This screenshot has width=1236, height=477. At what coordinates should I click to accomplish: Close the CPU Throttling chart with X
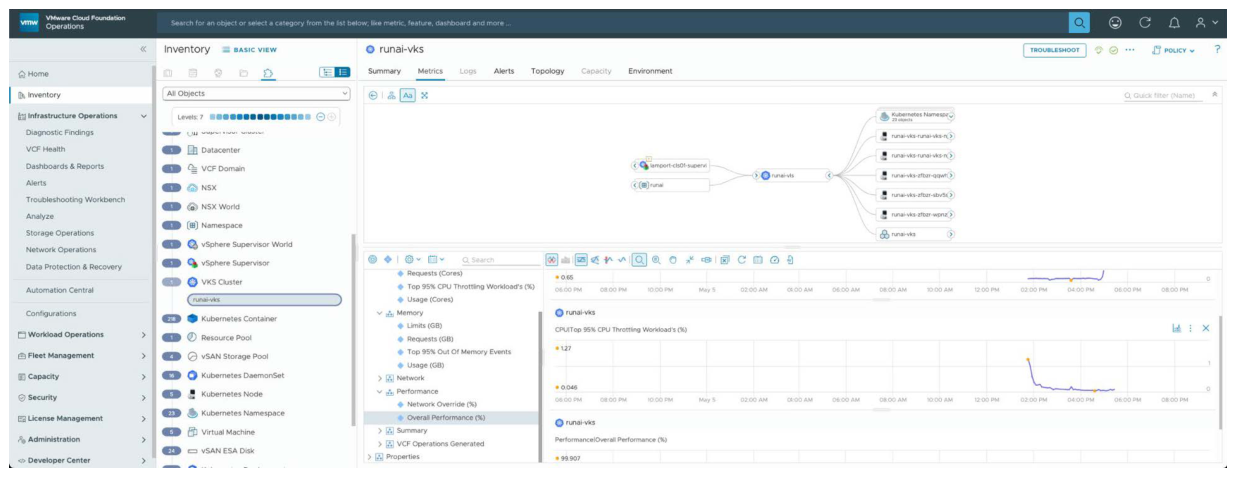pyautogui.click(x=1206, y=328)
